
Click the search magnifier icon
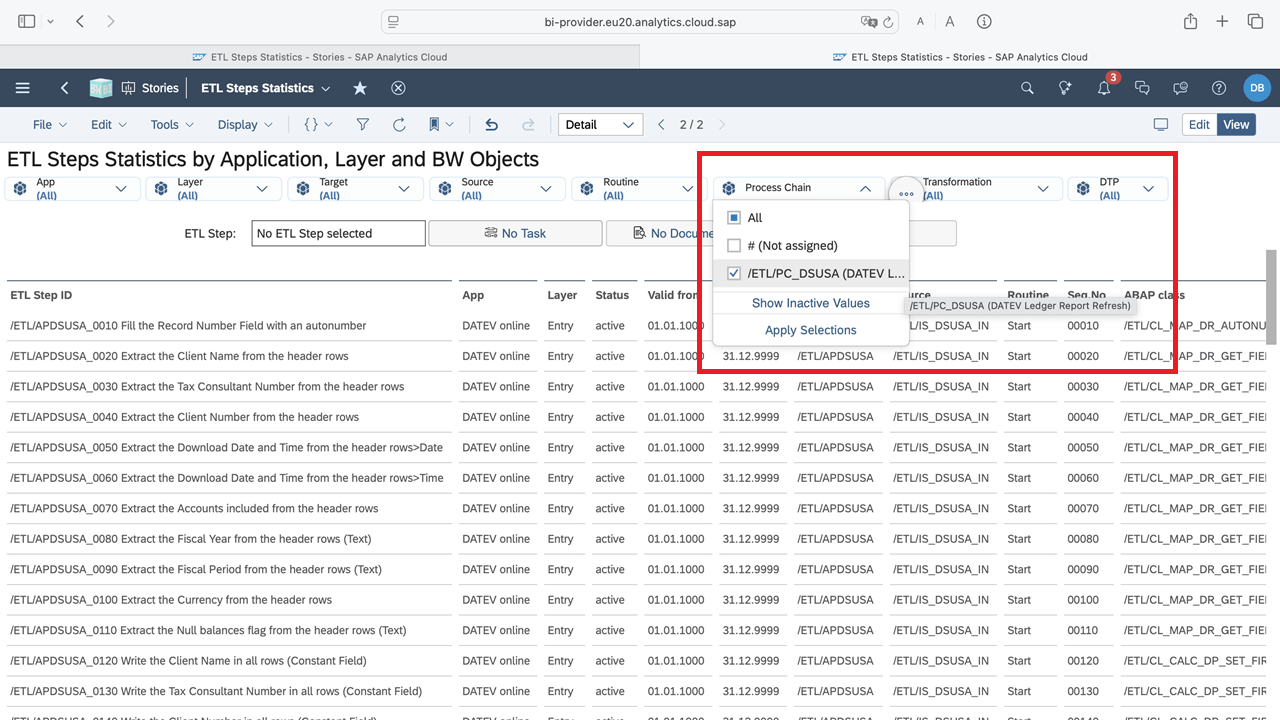(1027, 88)
